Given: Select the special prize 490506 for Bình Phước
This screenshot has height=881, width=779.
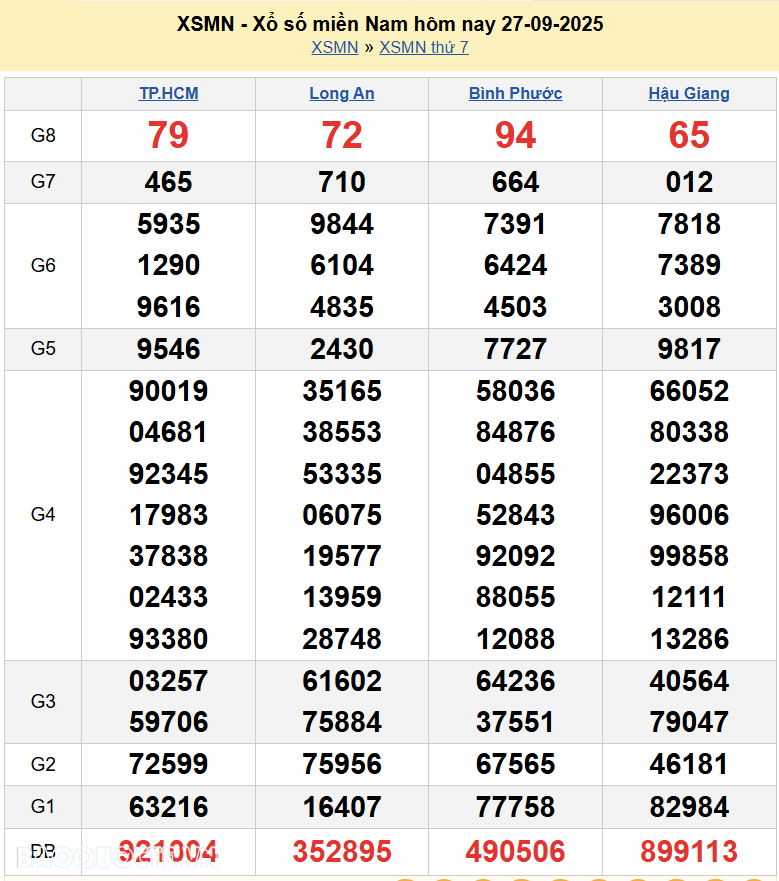Looking at the screenshot, I should [x=515, y=852].
